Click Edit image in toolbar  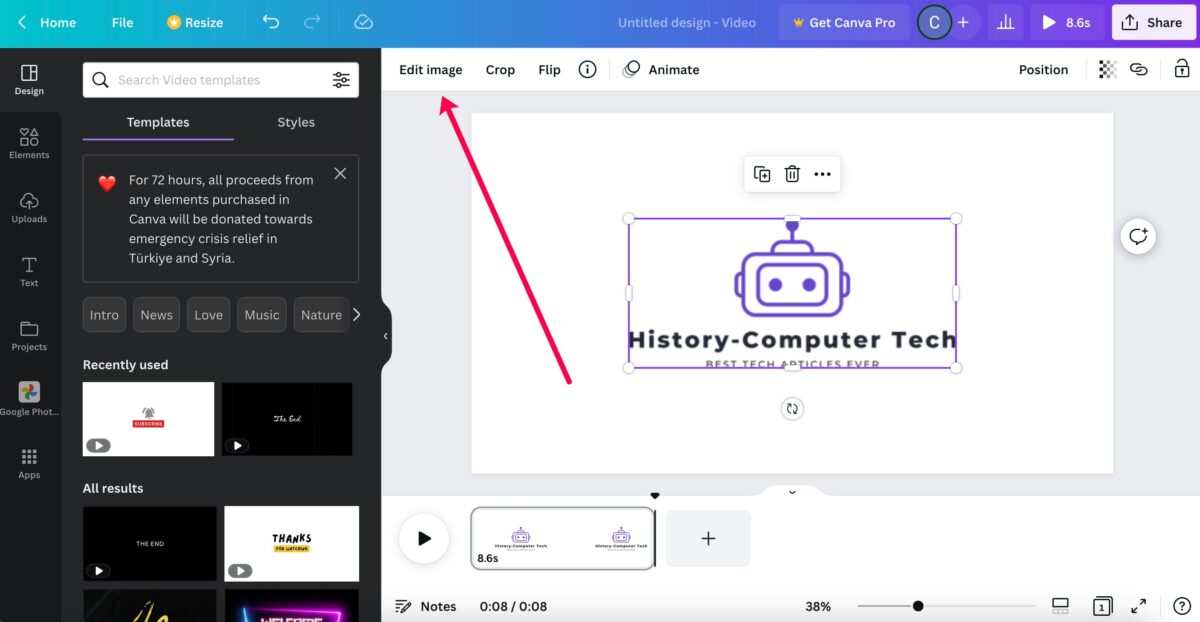tap(431, 69)
